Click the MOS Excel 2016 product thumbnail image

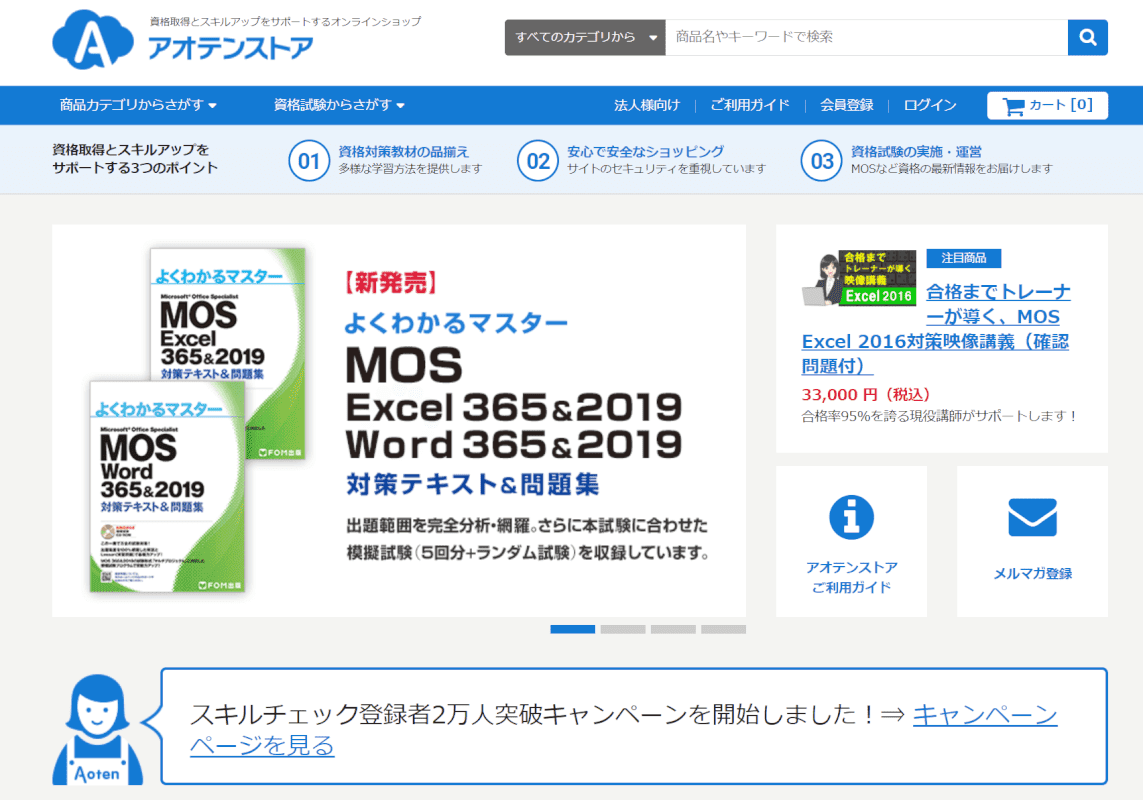(859, 277)
